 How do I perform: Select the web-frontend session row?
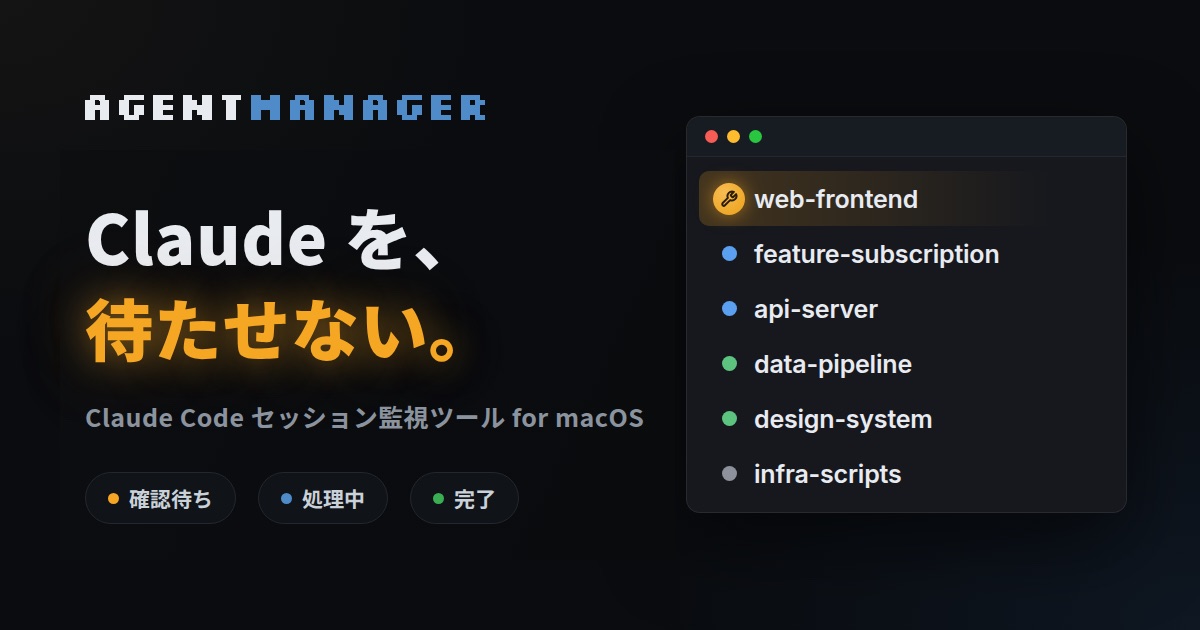point(906,199)
